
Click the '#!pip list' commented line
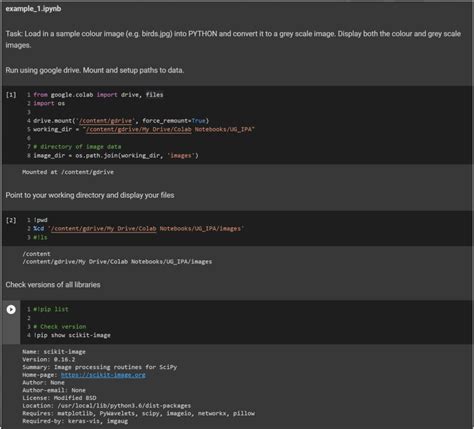[51, 310]
